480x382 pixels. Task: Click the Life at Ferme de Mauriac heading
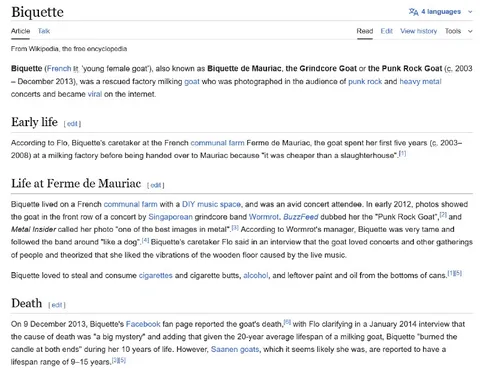(x=76, y=183)
